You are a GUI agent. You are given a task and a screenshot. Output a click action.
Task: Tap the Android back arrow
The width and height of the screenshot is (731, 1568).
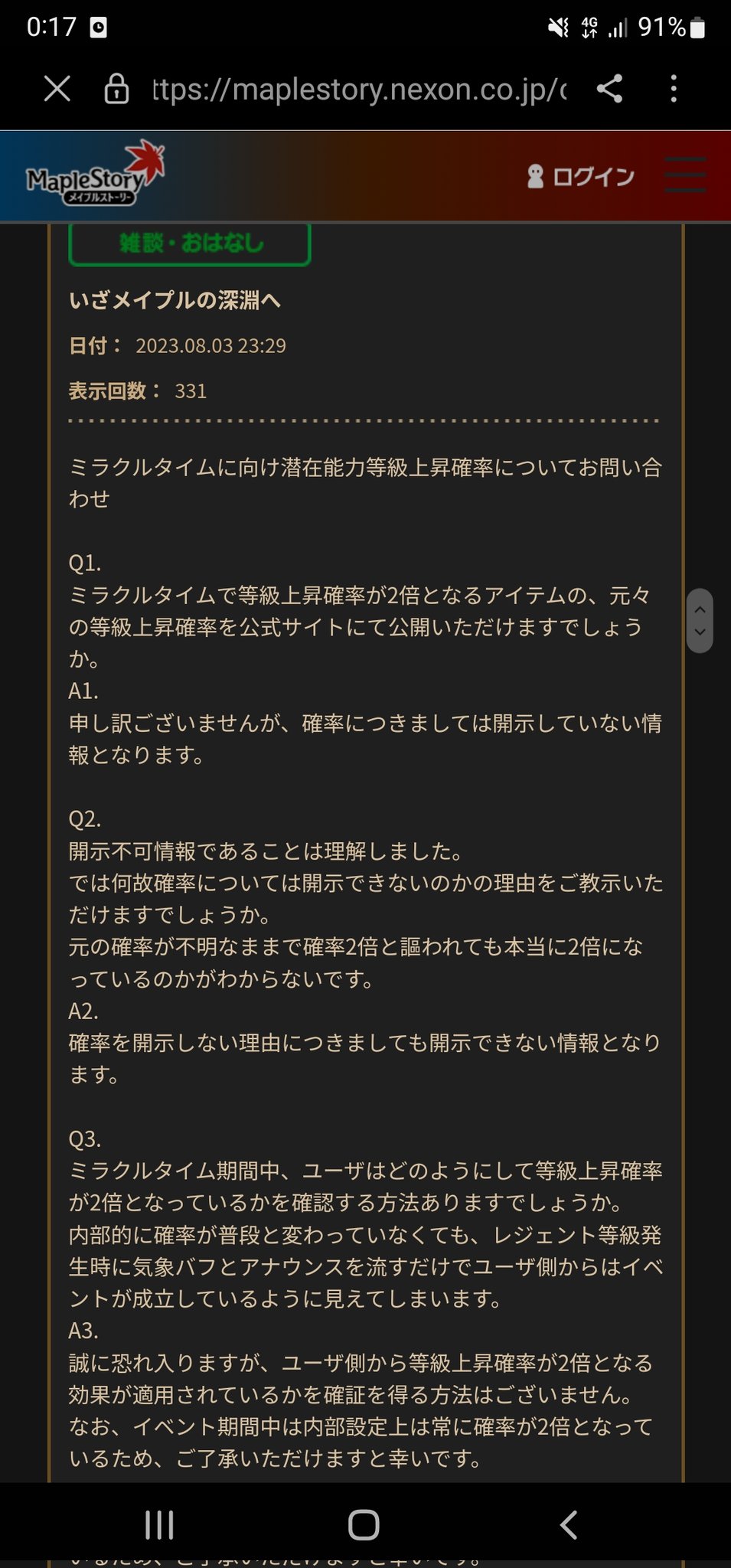568,1525
